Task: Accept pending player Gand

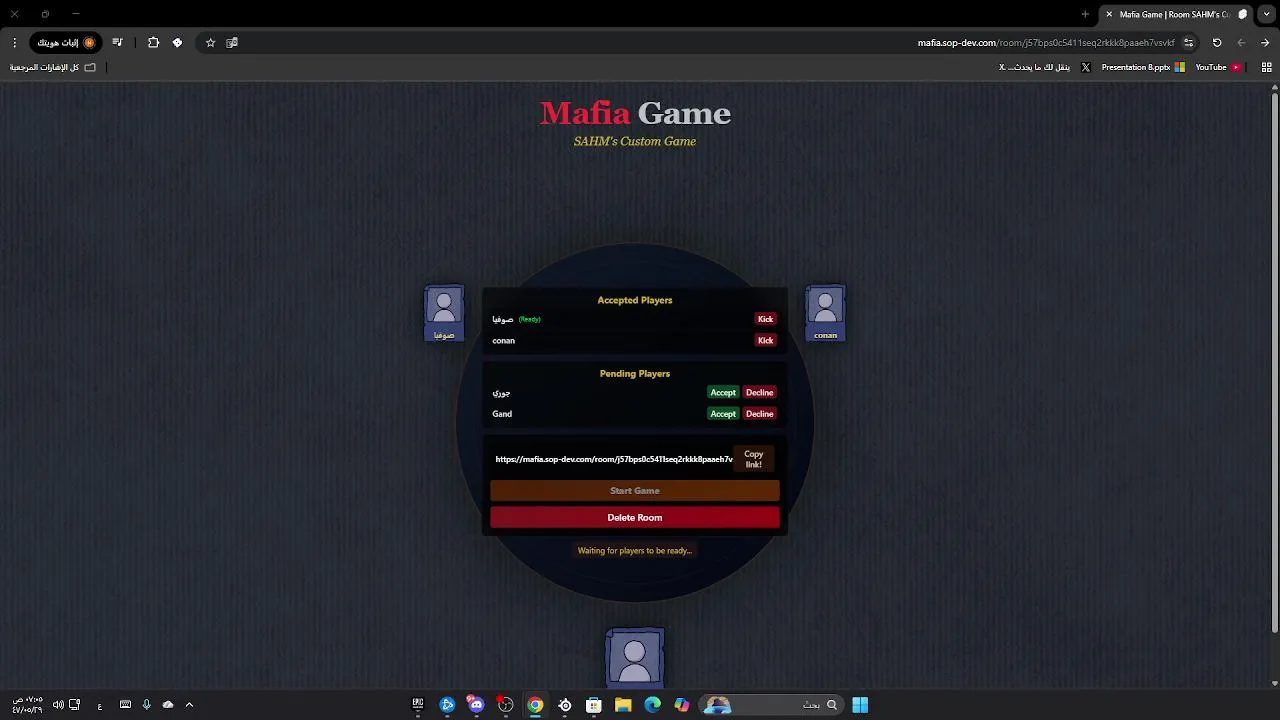Action: point(723,414)
